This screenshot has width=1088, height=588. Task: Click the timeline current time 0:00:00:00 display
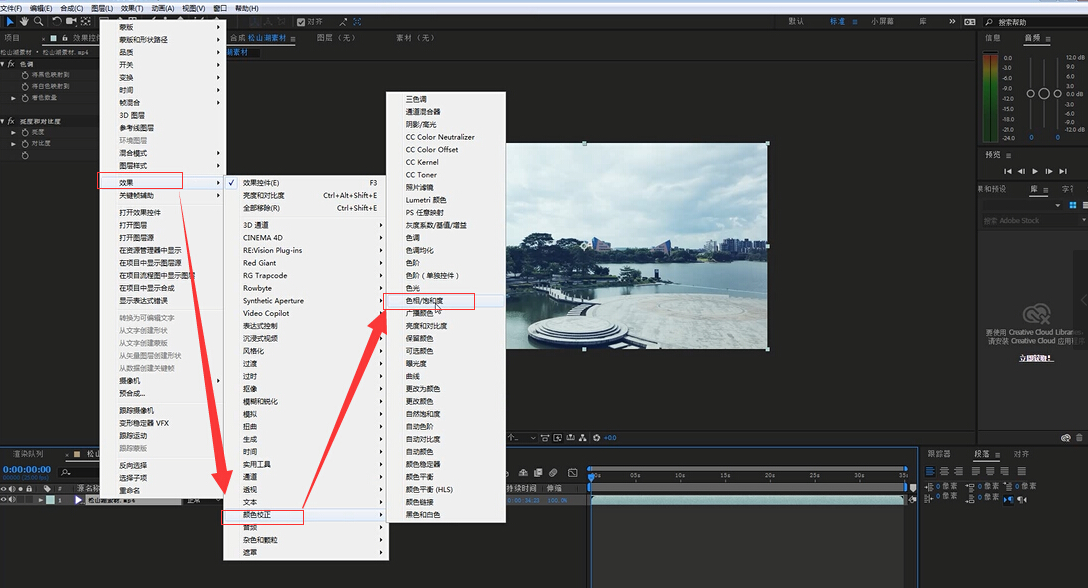click(27, 469)
